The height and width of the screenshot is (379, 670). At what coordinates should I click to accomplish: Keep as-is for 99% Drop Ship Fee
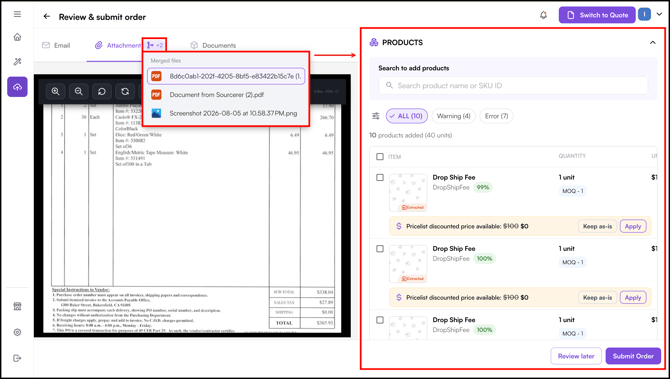(x=597, y=226)
